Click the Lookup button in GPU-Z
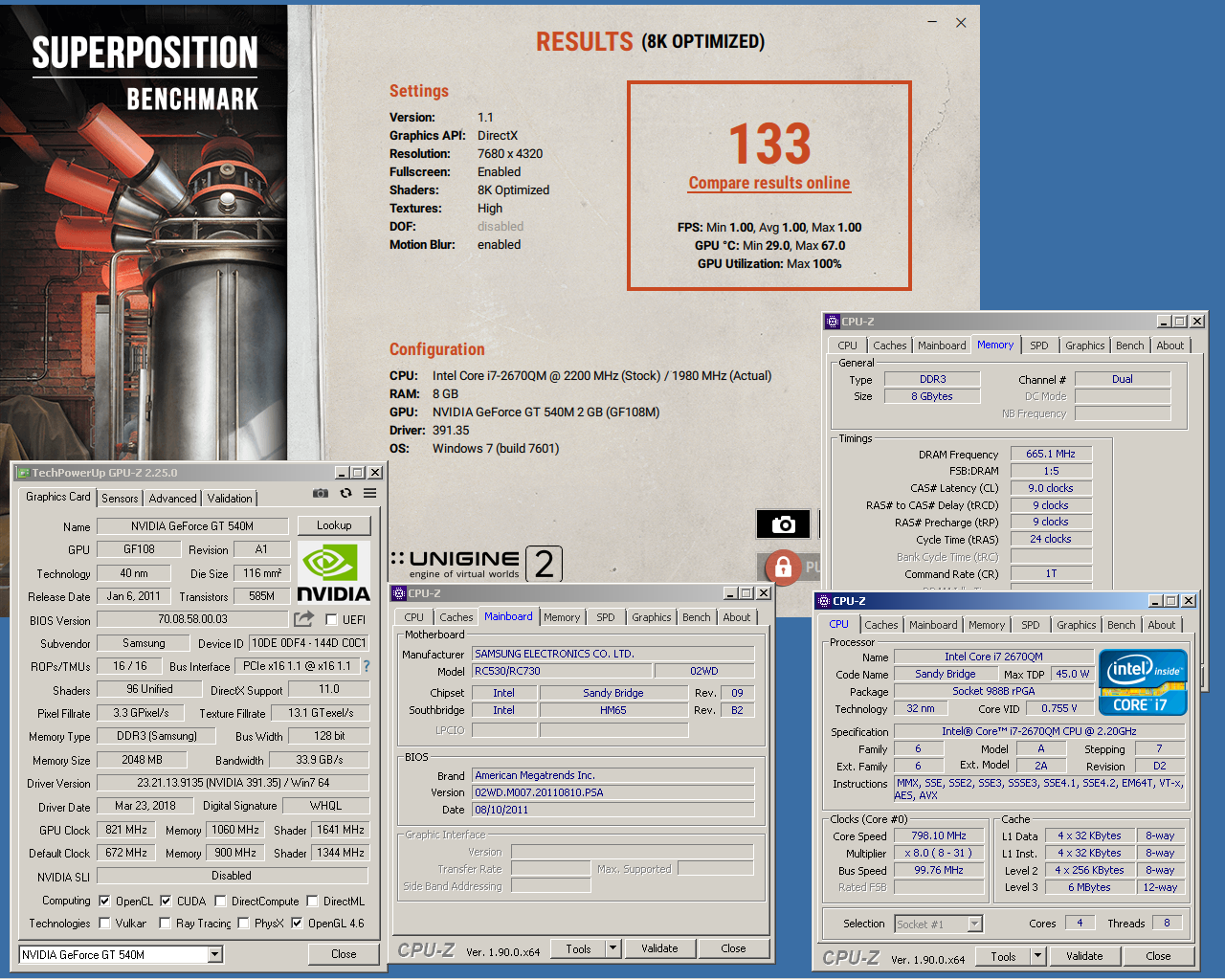Image resolution: width=1225 pixels, height=980 pixels. (334, 525)
